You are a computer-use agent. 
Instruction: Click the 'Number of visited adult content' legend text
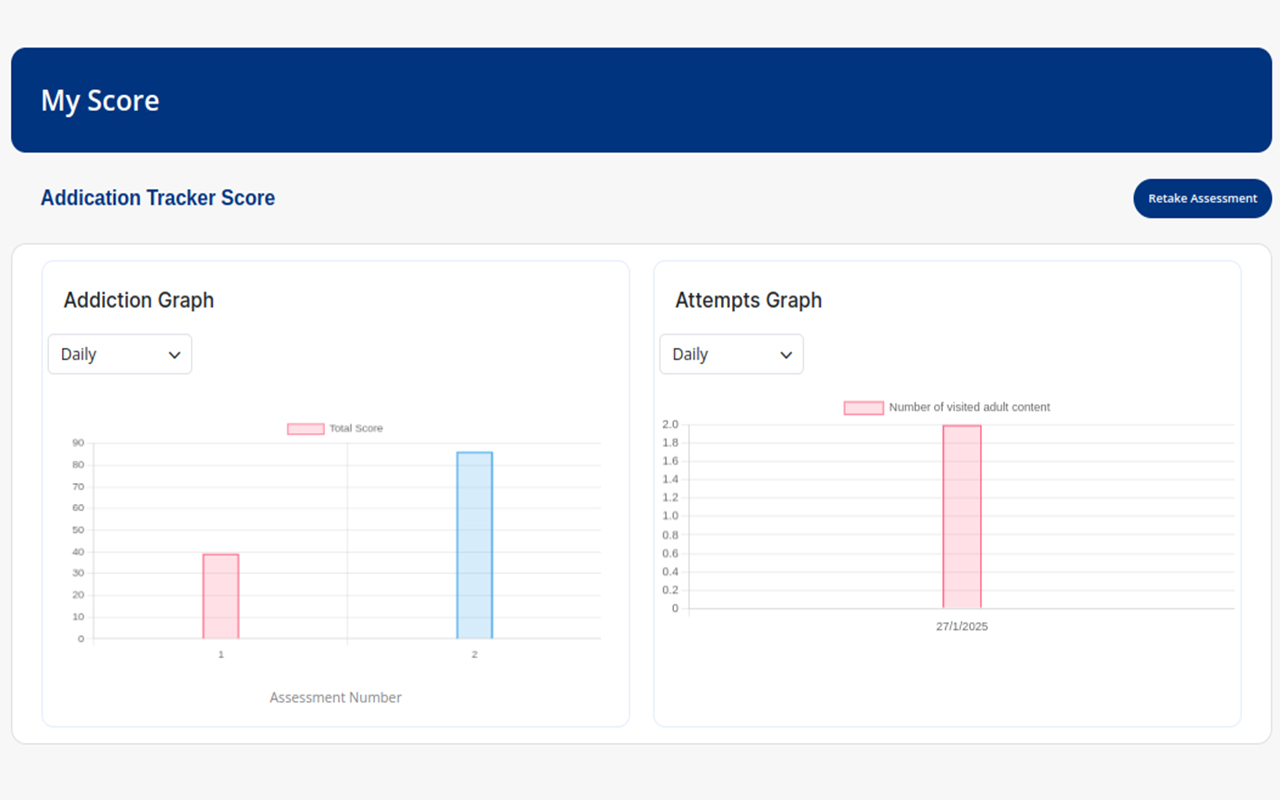[x=969, y=408]
